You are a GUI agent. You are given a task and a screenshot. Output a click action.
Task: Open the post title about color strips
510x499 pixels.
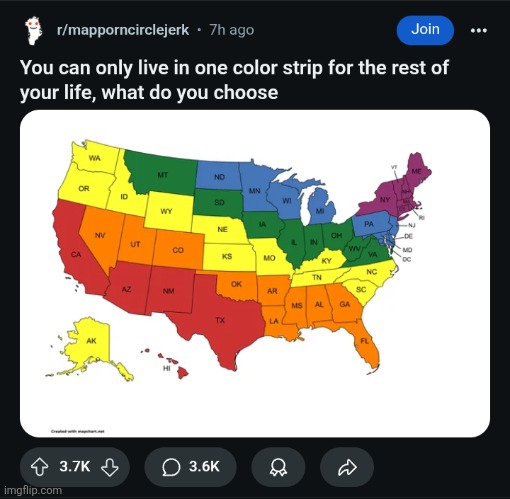point(234,80)
